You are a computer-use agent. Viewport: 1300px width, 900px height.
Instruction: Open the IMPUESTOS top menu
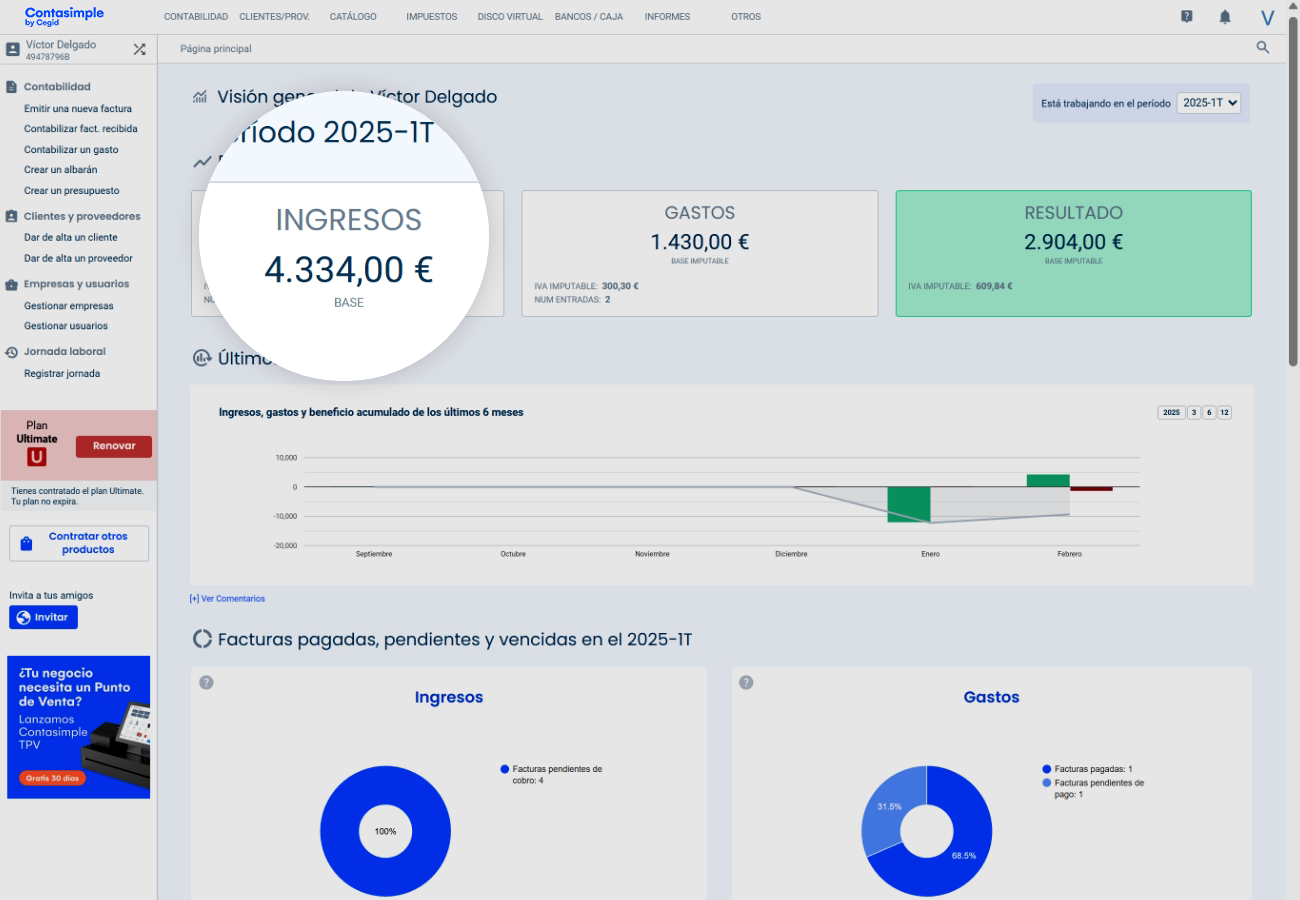(432, 17)
